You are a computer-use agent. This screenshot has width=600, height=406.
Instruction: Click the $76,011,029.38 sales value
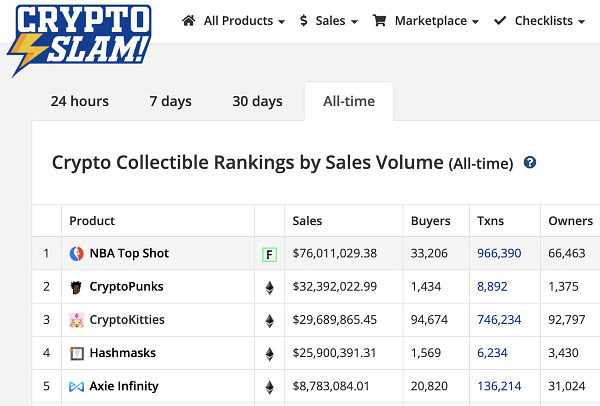tap(334, 253)
